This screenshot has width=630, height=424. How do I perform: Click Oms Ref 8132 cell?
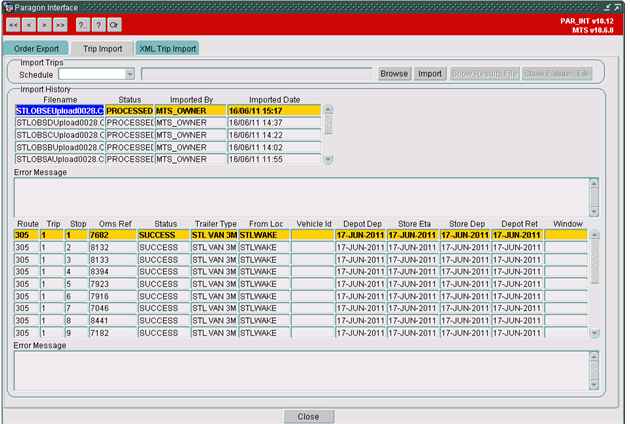[x=112, y=247]
